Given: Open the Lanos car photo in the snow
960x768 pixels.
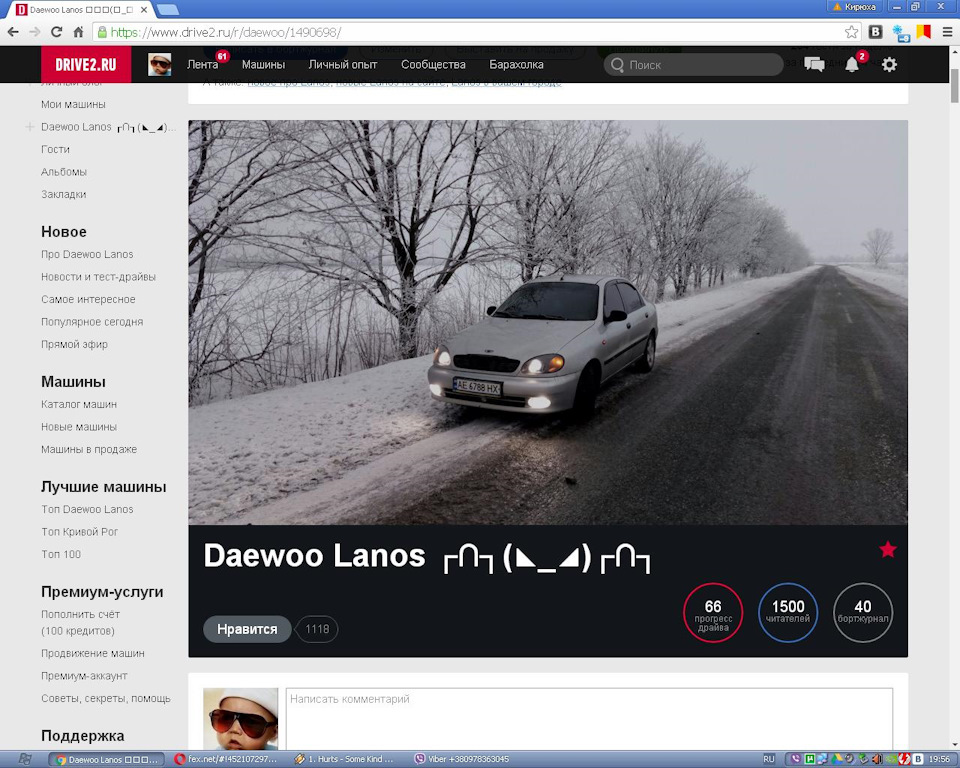Looking at the screenshot, I should point(548,322).
